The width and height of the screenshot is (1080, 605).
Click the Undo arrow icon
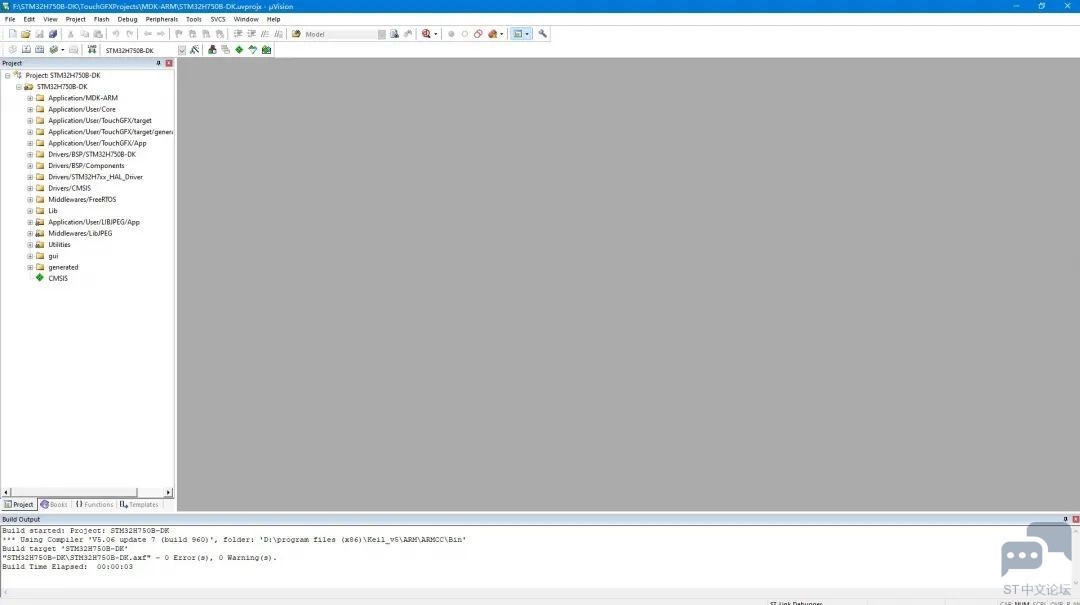point(116,34)
